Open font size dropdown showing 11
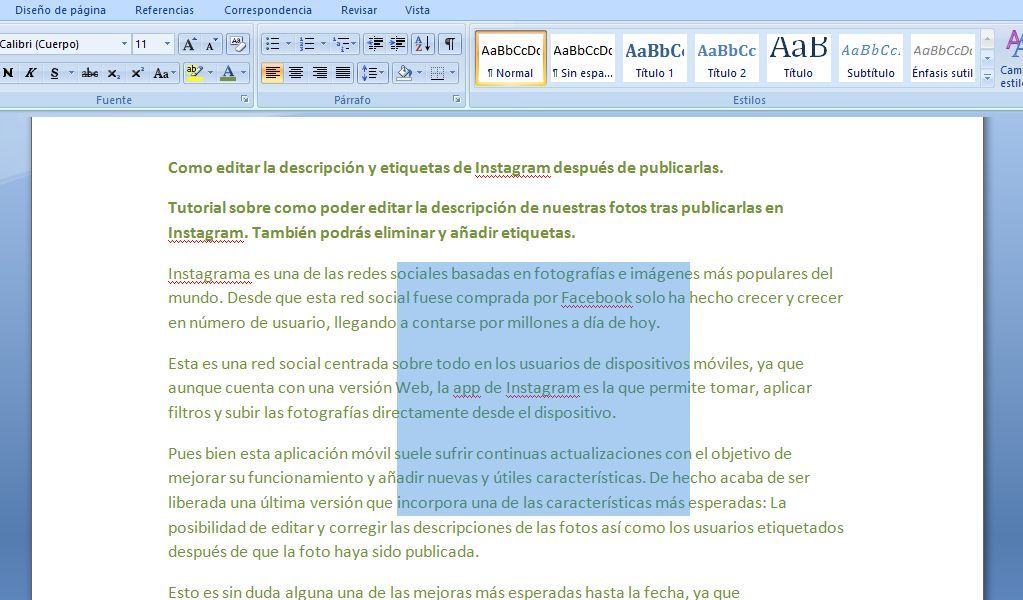 click(167, 44)
